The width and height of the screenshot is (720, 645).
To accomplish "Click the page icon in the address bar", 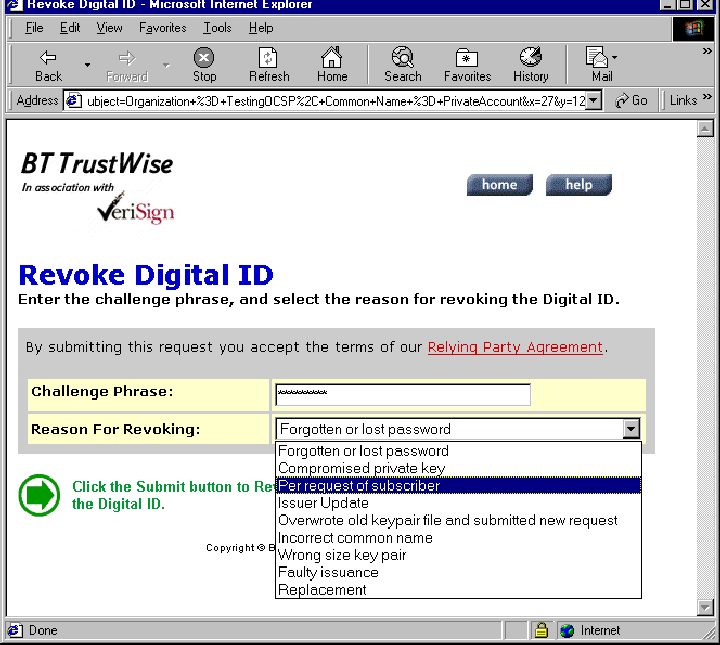I will pos(74,101).
